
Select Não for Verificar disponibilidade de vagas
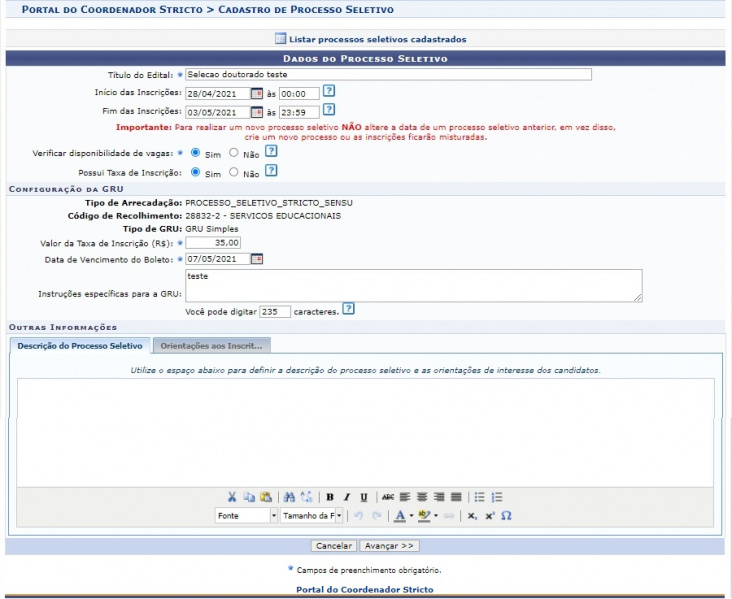tap(233, 153)
